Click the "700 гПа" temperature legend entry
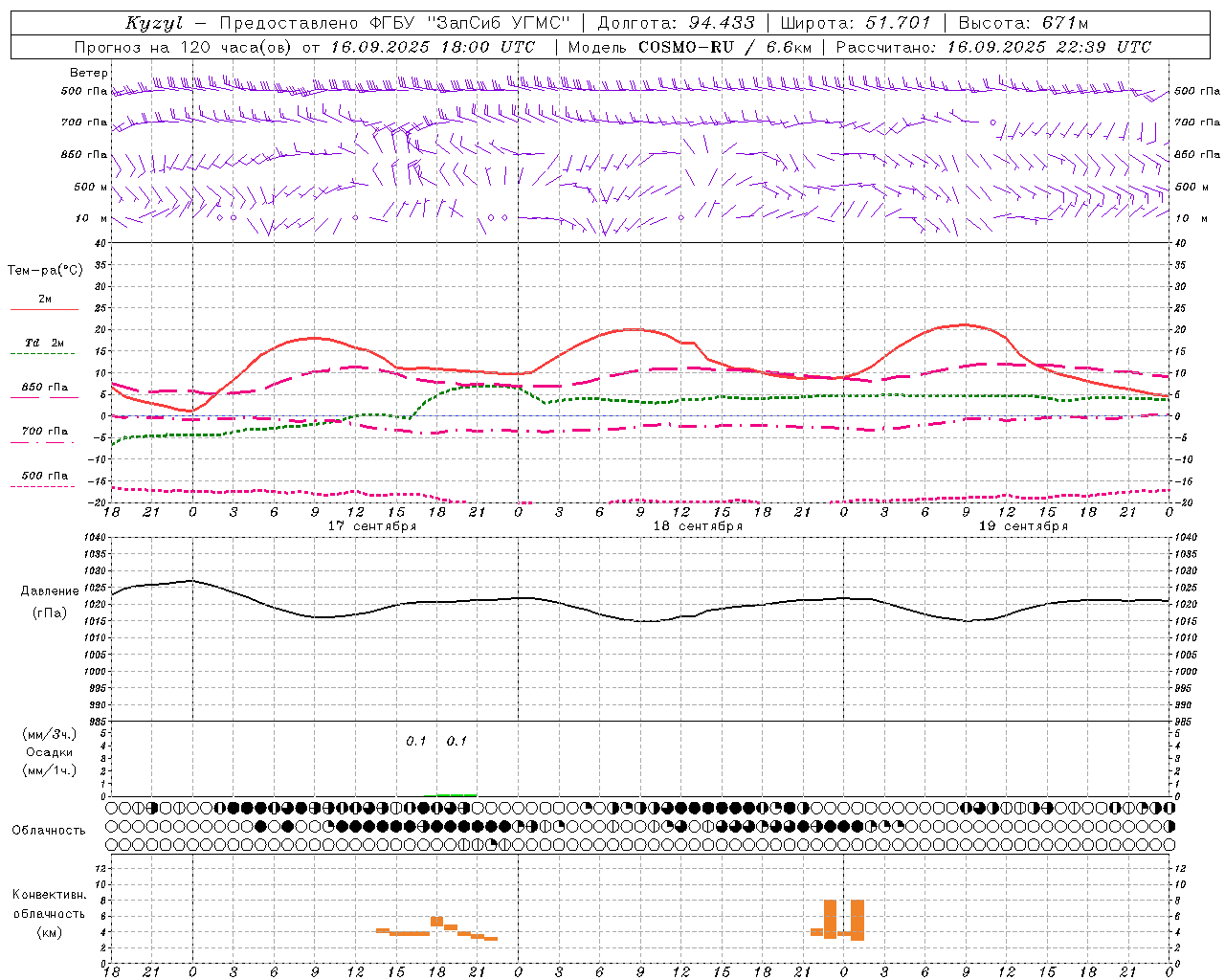The width and height of the screenshot is (1225, 980). (x=44, y=432)
